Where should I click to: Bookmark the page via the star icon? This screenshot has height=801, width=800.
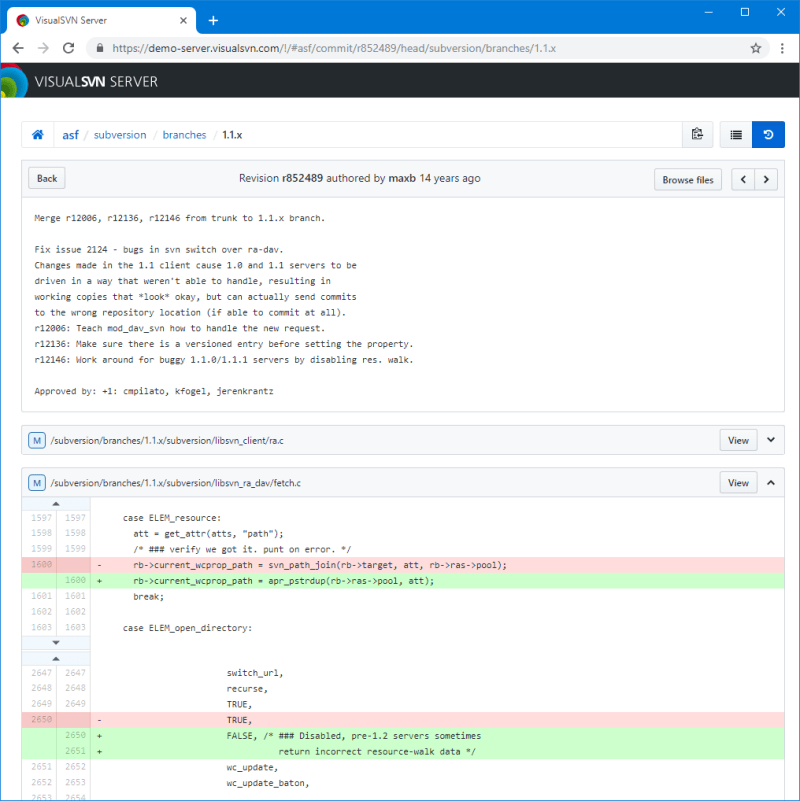(x=757, y=47)
